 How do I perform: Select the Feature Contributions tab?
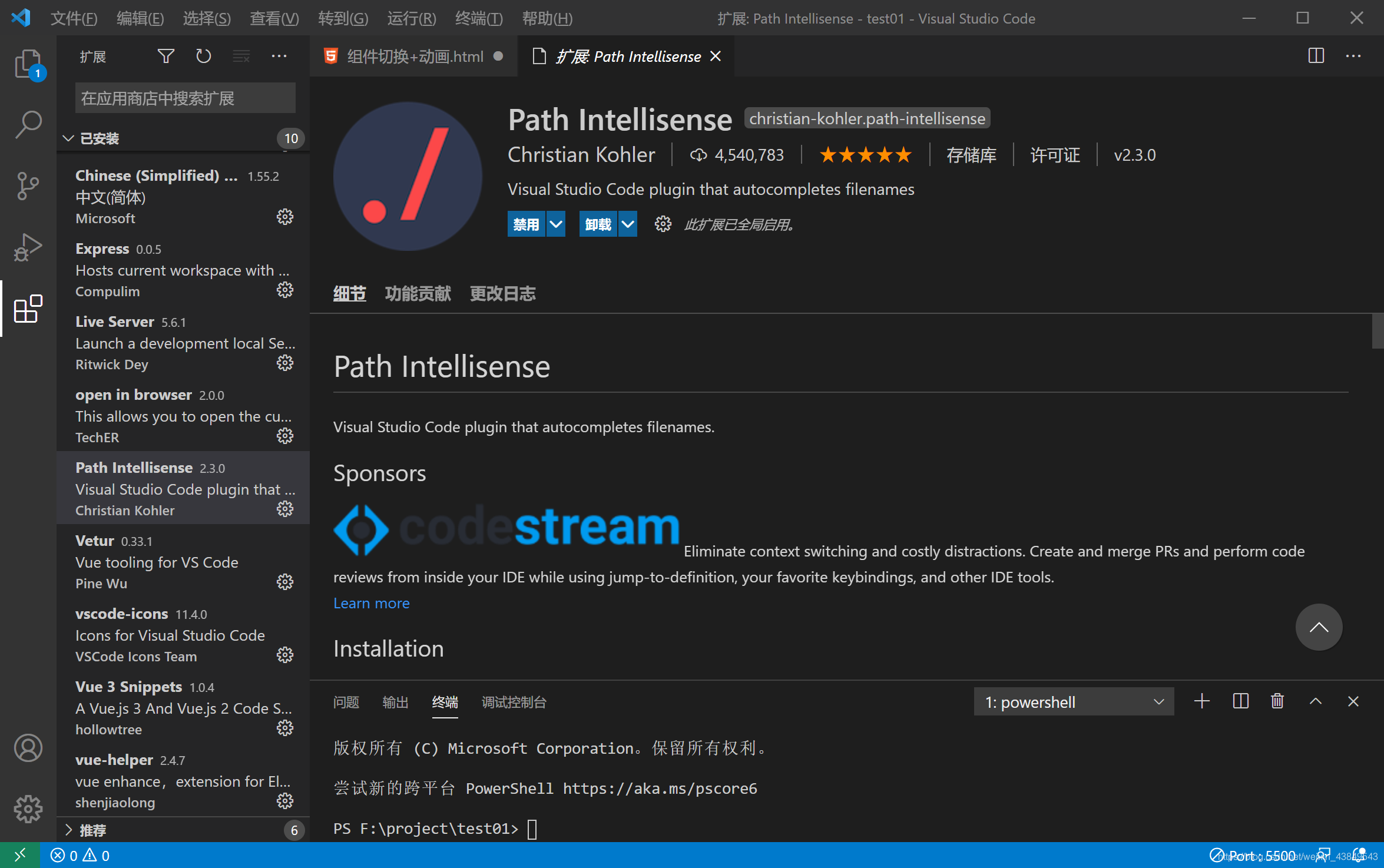point(418,293)
